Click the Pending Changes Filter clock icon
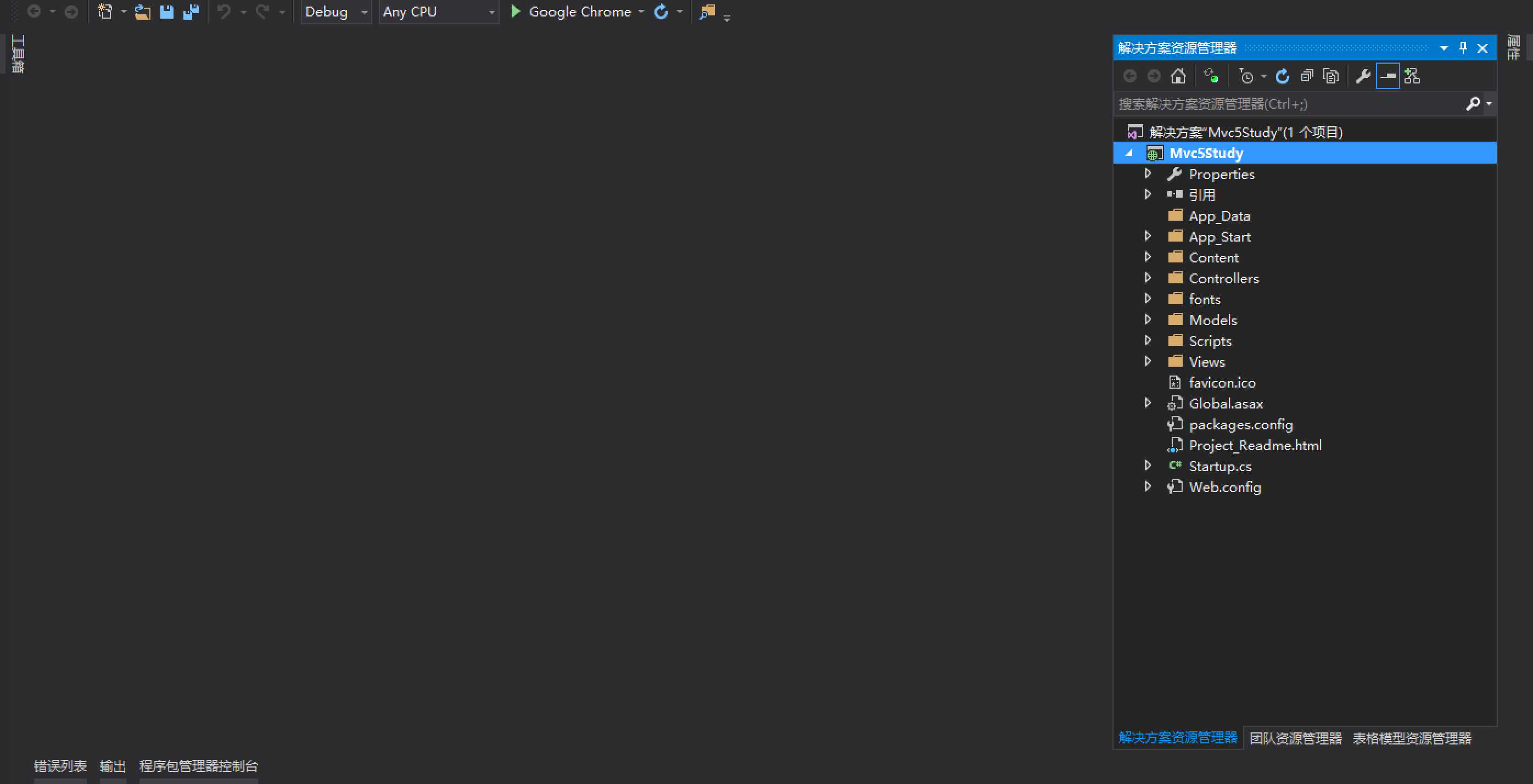 click(x=1245, y=76)
